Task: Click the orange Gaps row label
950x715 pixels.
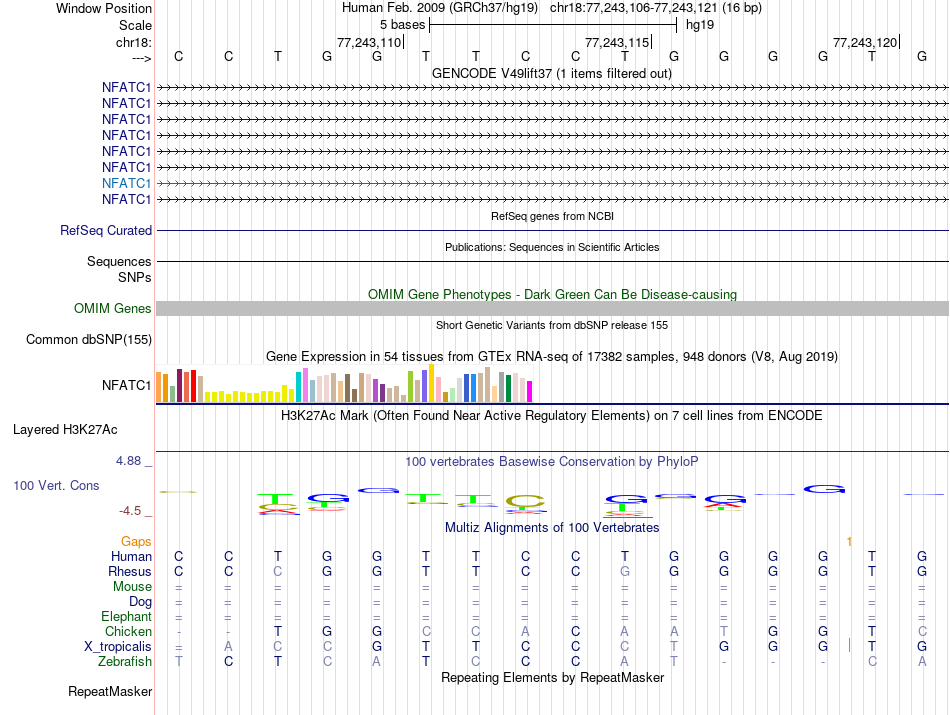Action: [x=136, y=541]
